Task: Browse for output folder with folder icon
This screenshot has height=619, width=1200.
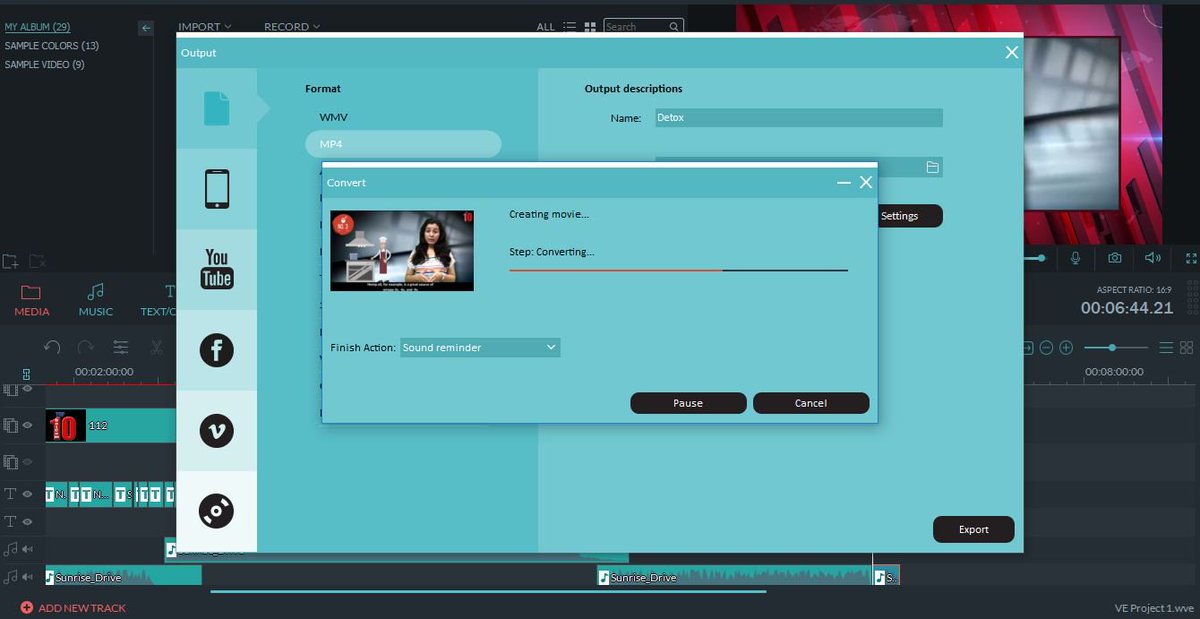Action: [x=932, y=167]
